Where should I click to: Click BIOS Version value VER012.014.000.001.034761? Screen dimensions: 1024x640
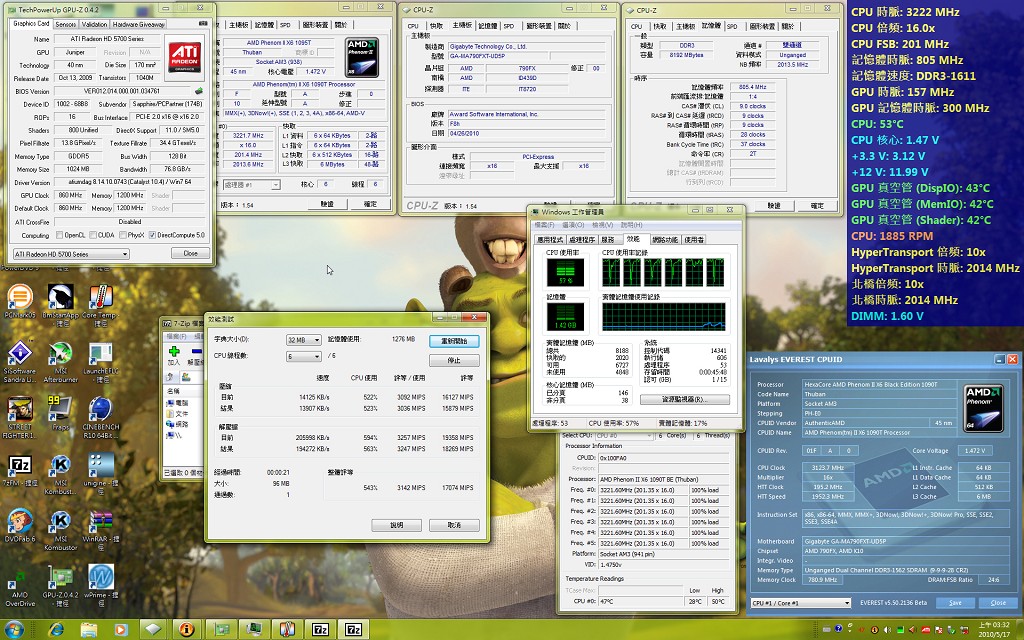(x=122, y=91)
